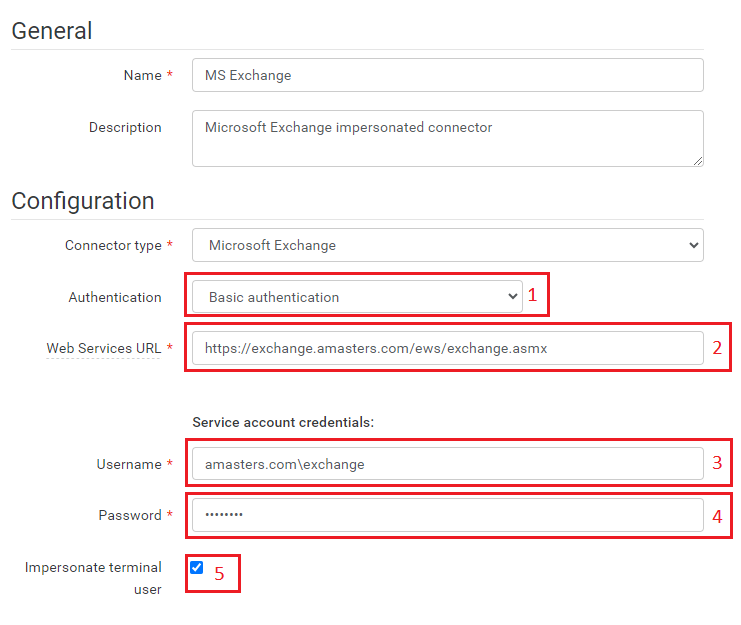The width and height of the screenshot is (741, 625).
Task: Click the Password label
Action: click(129, 515)
